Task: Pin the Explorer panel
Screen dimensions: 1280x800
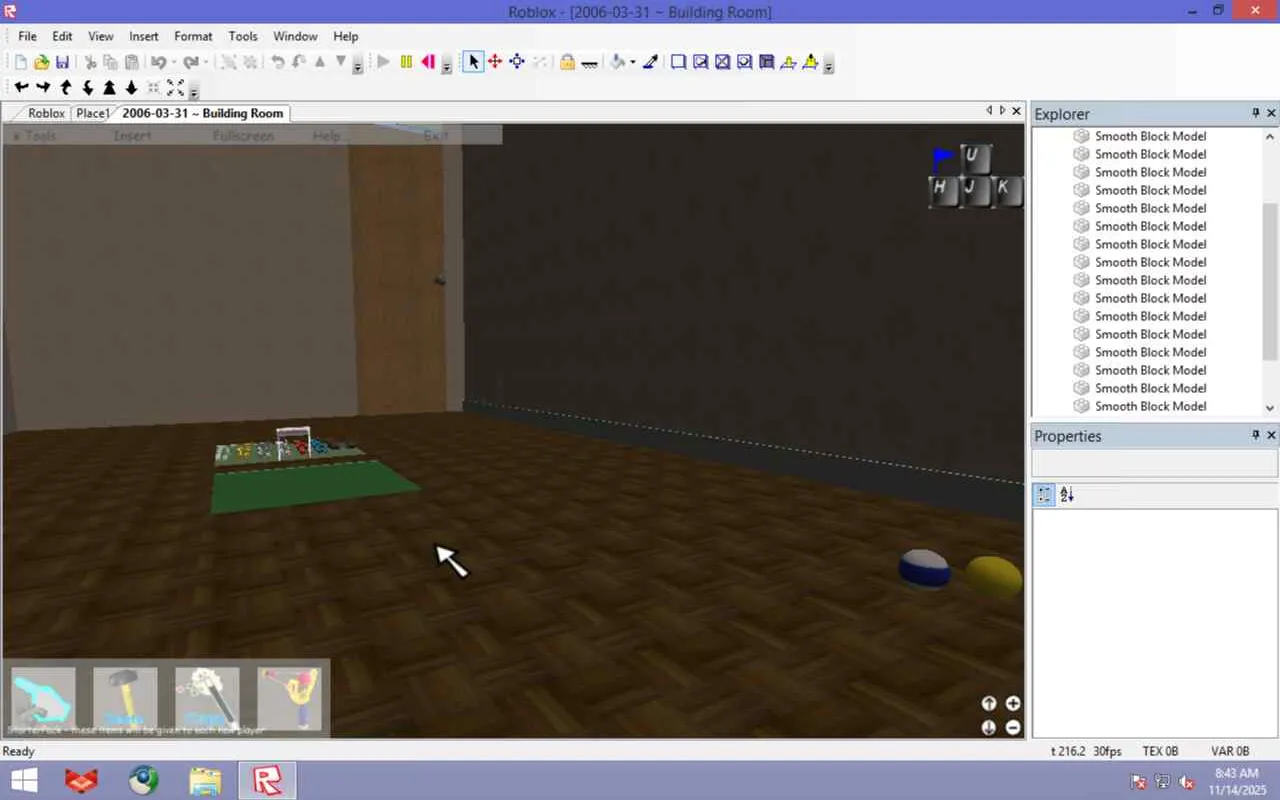Action: (1256, 113)
